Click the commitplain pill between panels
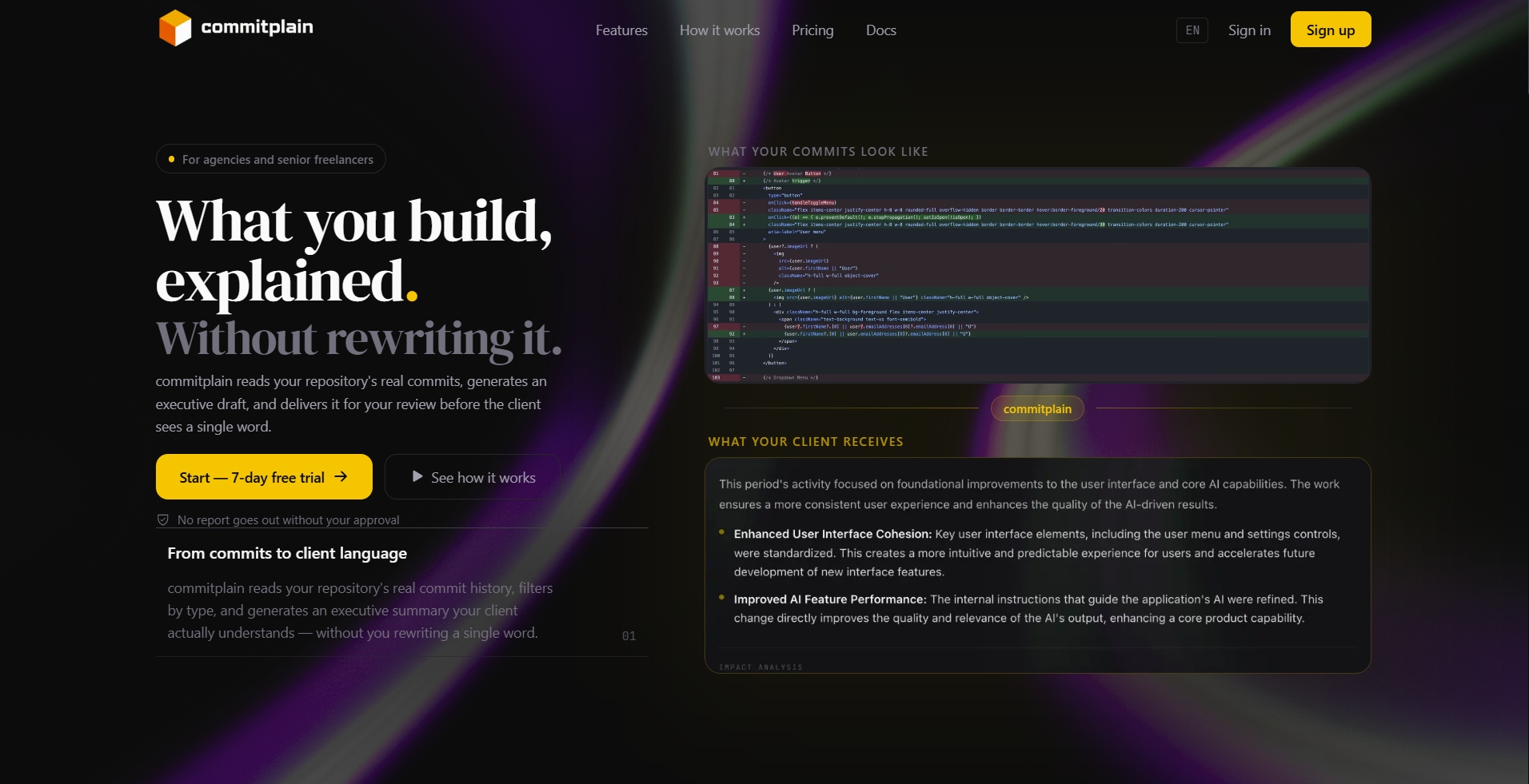Screen dimensions: 1529x784 1037,408
